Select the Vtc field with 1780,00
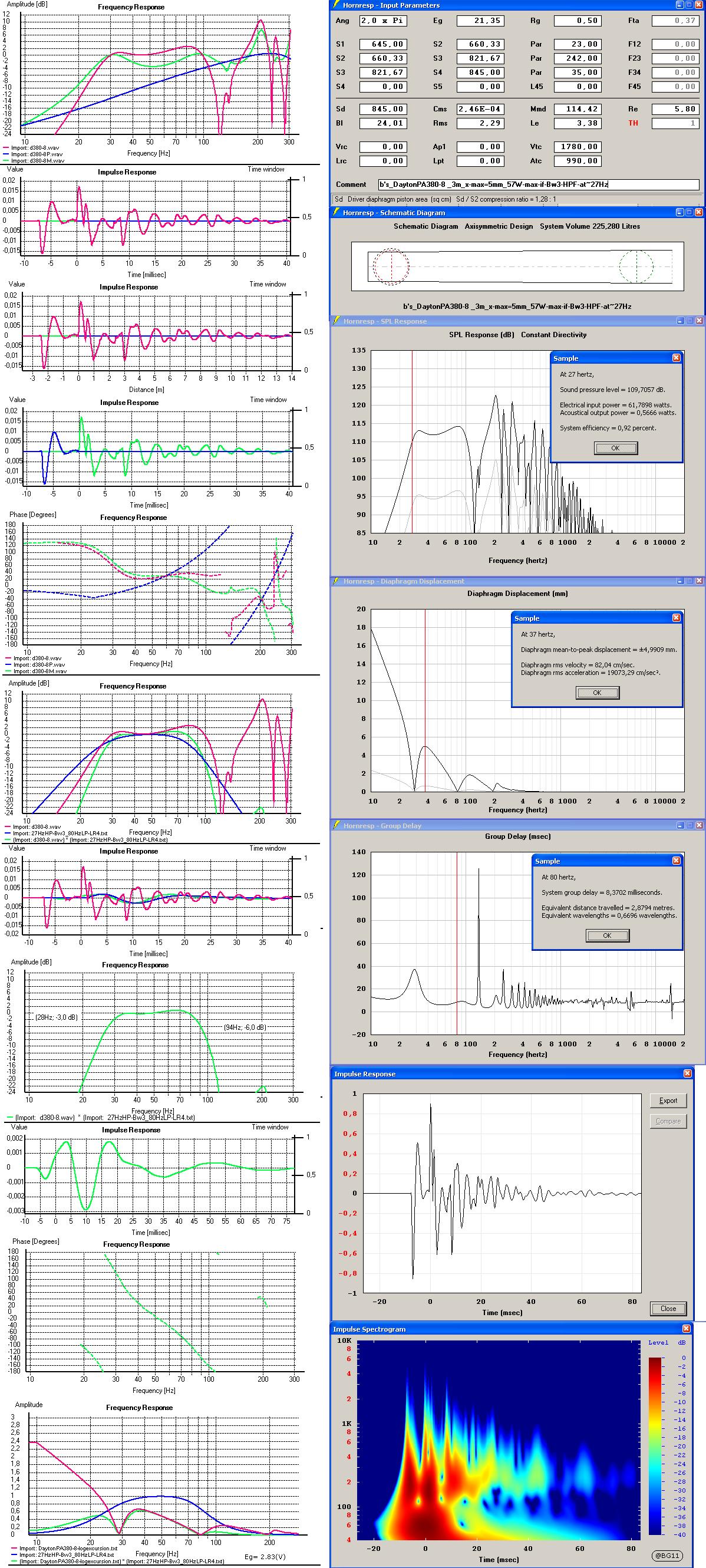Viewport: 706px width, 1568px height. tap(578, 147)
